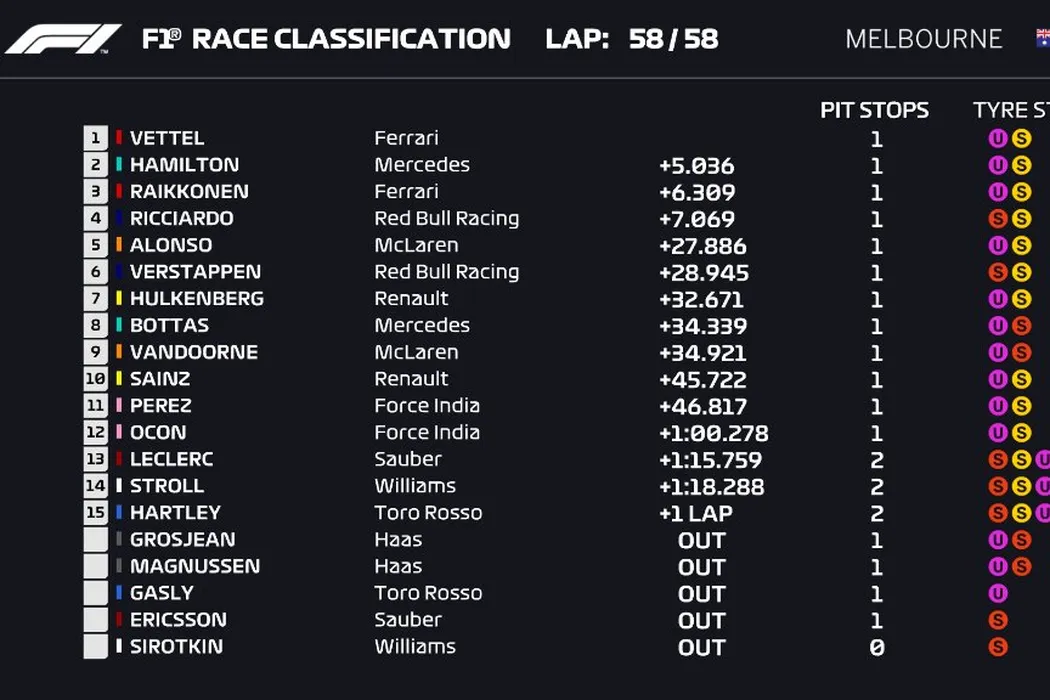1050x700 pixels.
Task: Select the TYRE column header
Action: (x=1010, y=110)
